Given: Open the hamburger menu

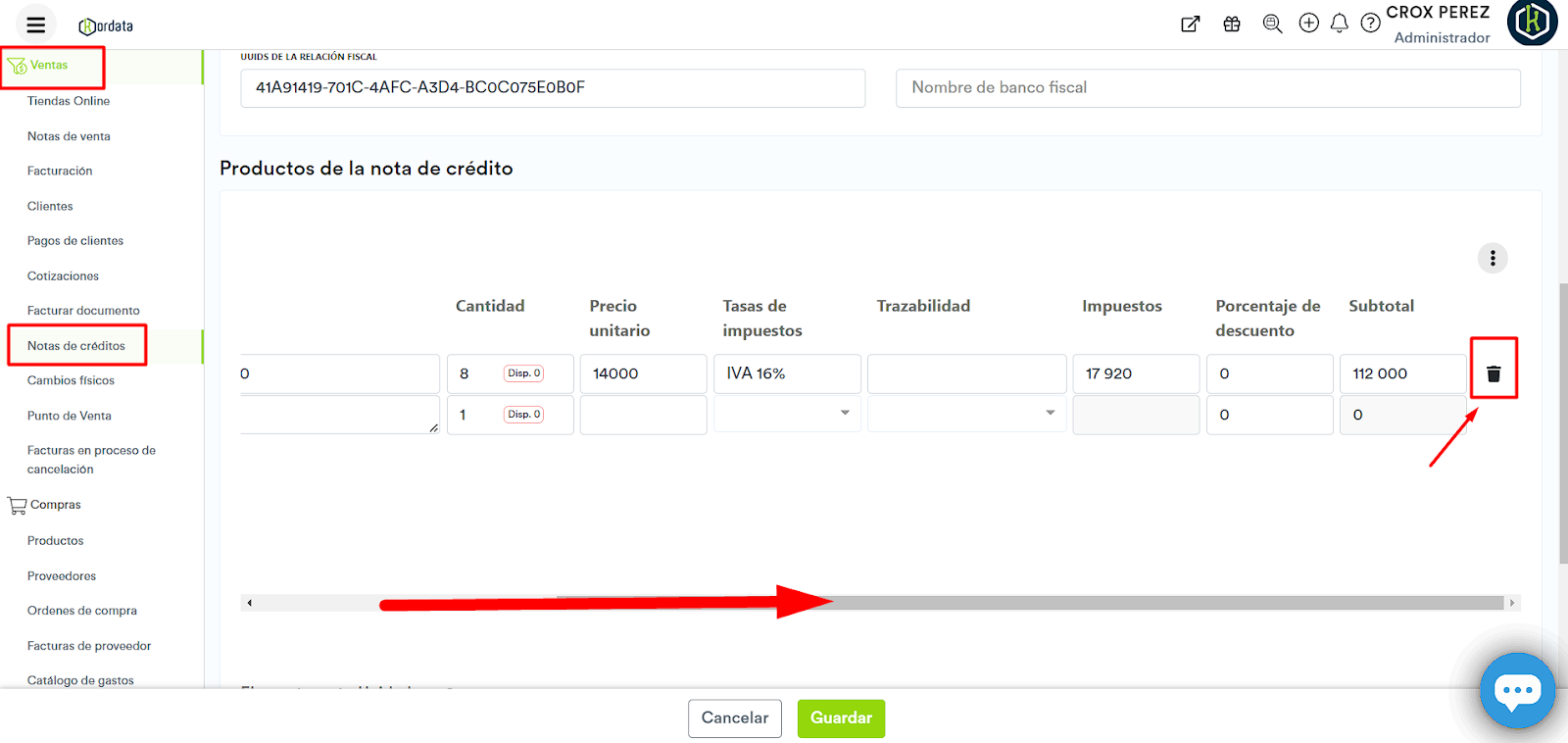Looking at the screenshot, I should (x=36, y=25).
